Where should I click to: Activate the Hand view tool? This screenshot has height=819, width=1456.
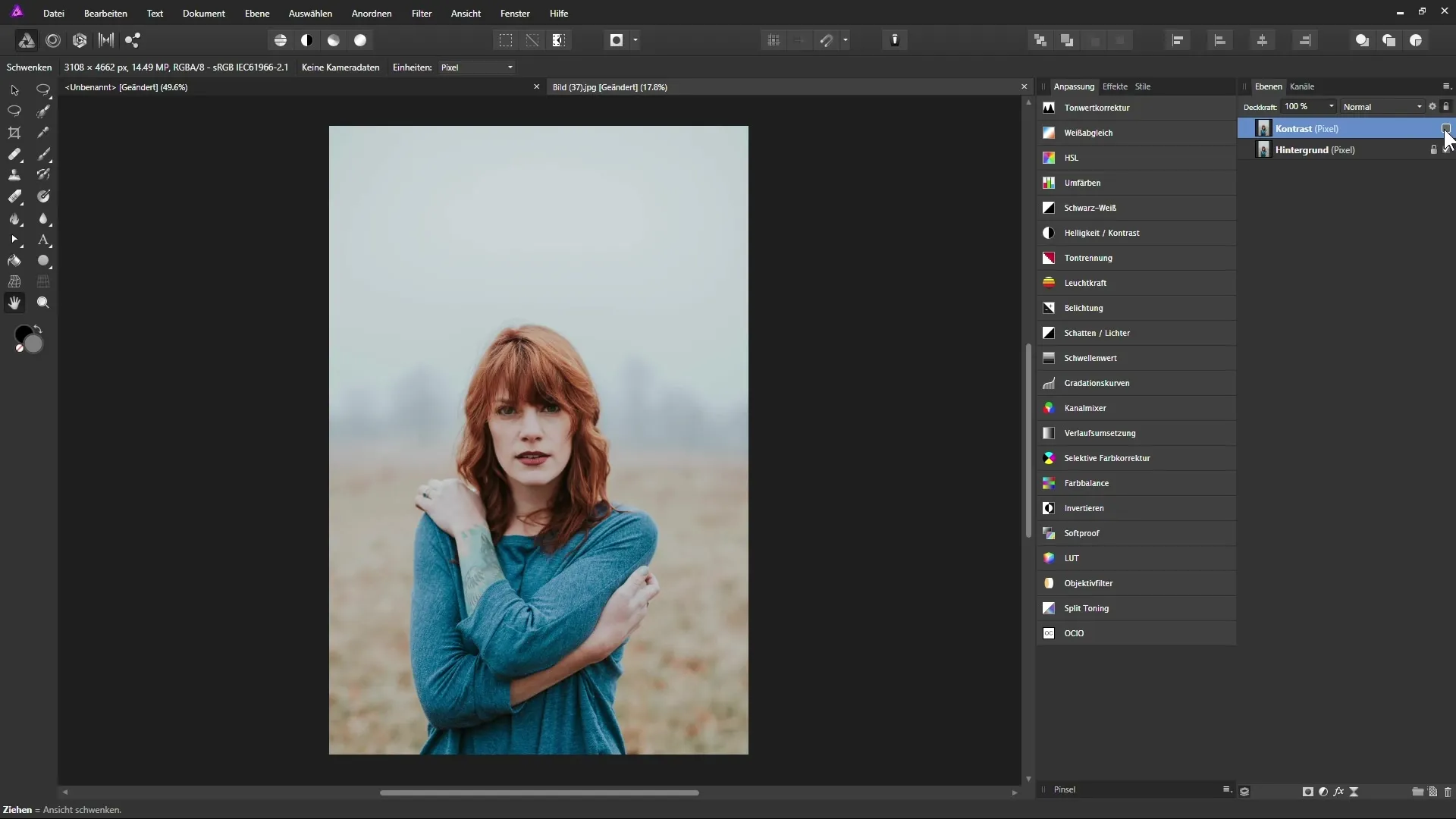tap(14, 303)
